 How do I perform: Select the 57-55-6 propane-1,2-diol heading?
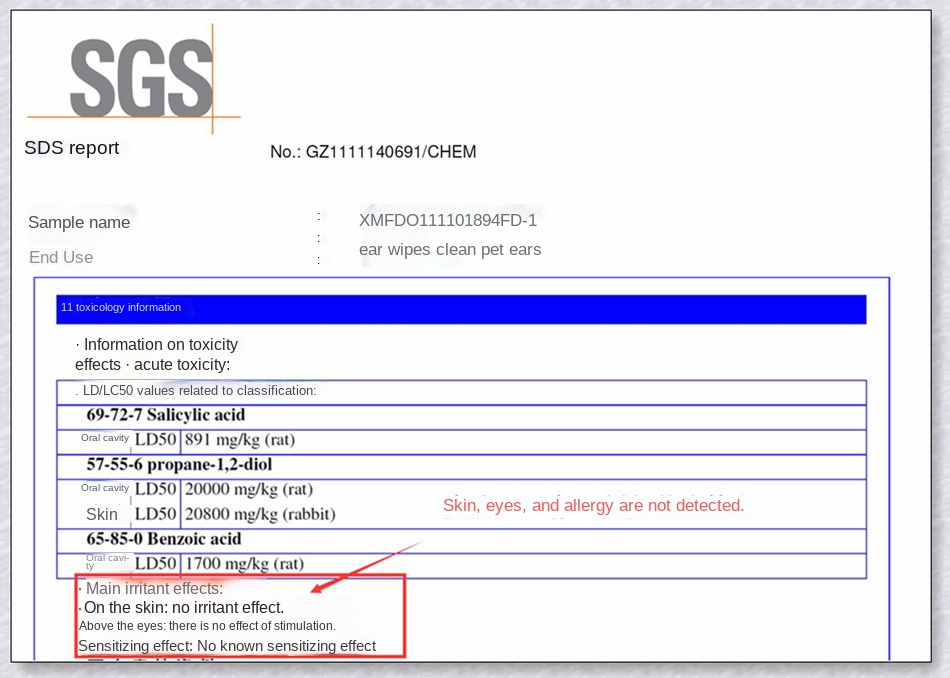pyautogui.click(x=179, y=465)
